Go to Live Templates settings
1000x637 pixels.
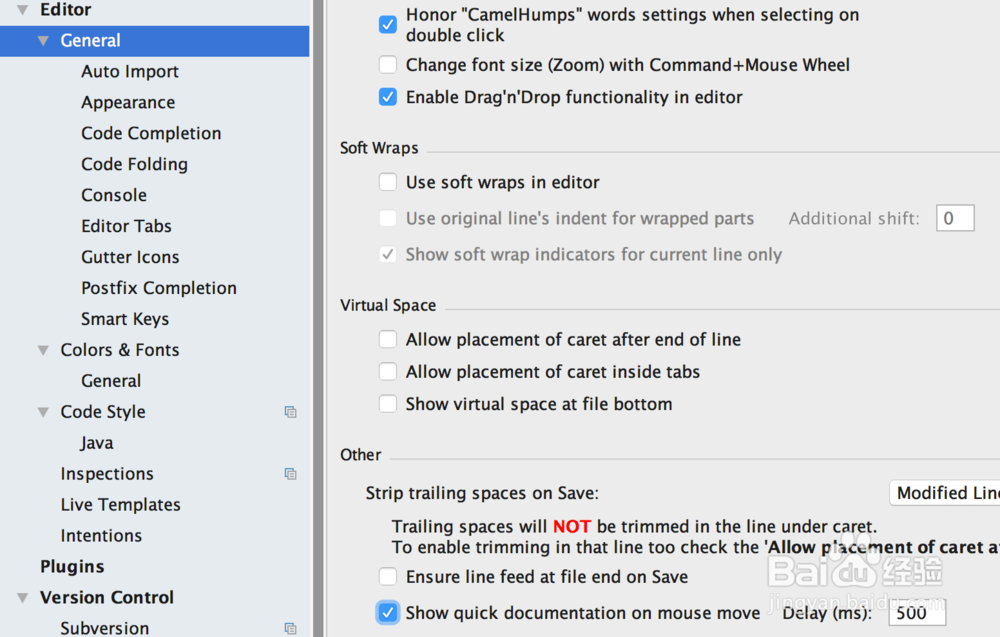[120, 505]
